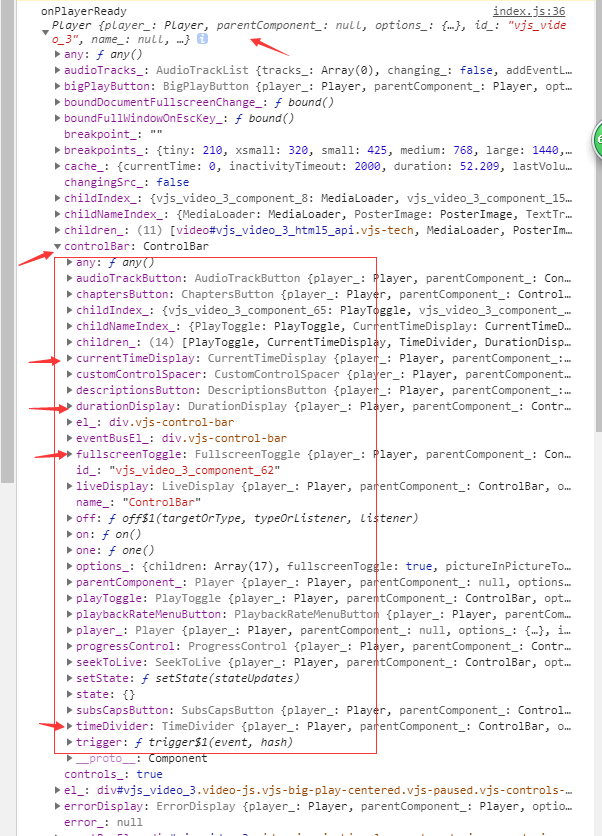Click id_ value "vjs_video_3_component_62"

[x=195, y=470]
